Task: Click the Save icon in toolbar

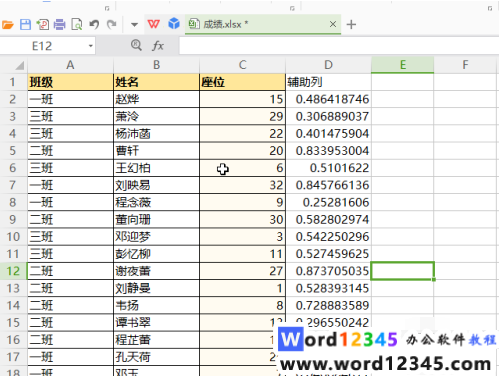Action: [x=25, y=25]
